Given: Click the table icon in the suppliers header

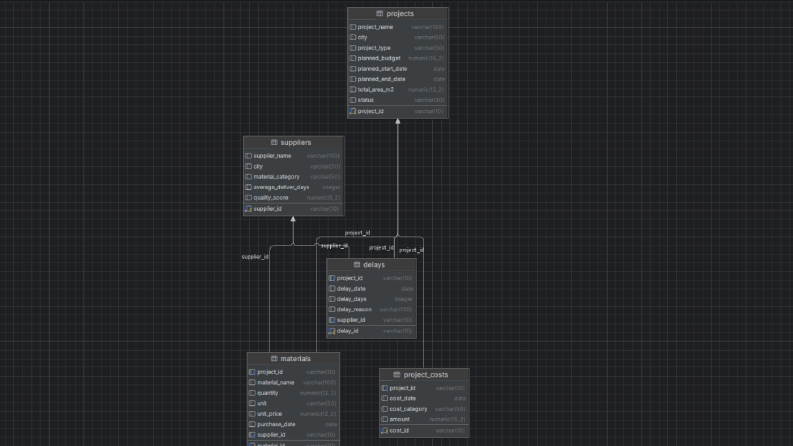Looking at the screenshot, I should click(x=274, y=143).
